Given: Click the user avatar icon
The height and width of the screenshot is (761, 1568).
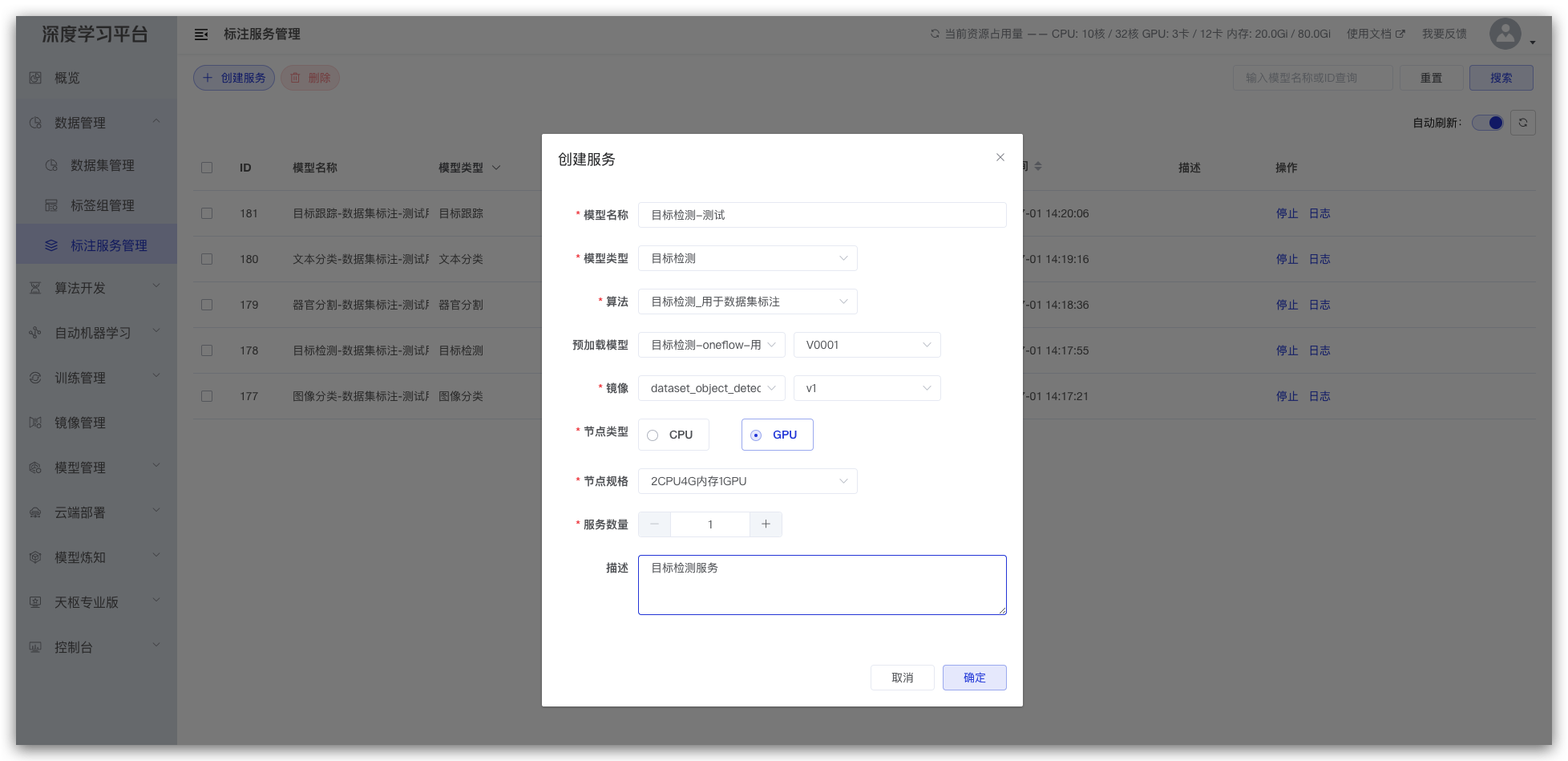Looking at the screenshot, I should tap(1505, 34).
